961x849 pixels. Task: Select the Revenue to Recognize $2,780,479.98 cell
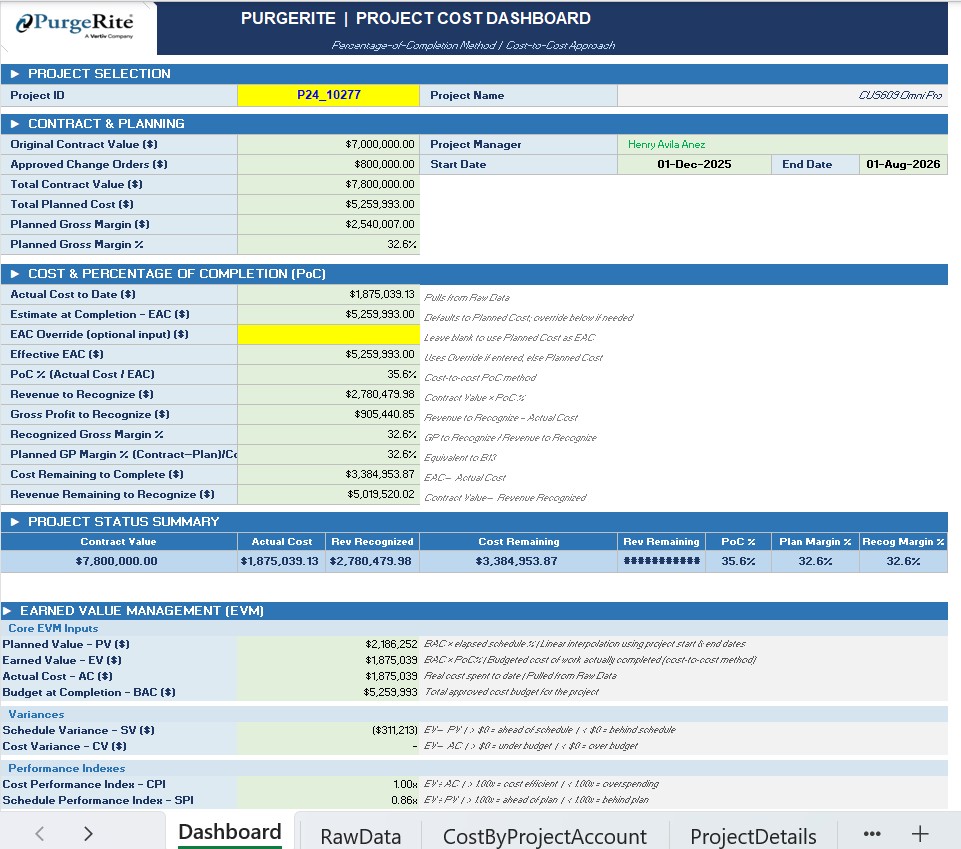329,394
